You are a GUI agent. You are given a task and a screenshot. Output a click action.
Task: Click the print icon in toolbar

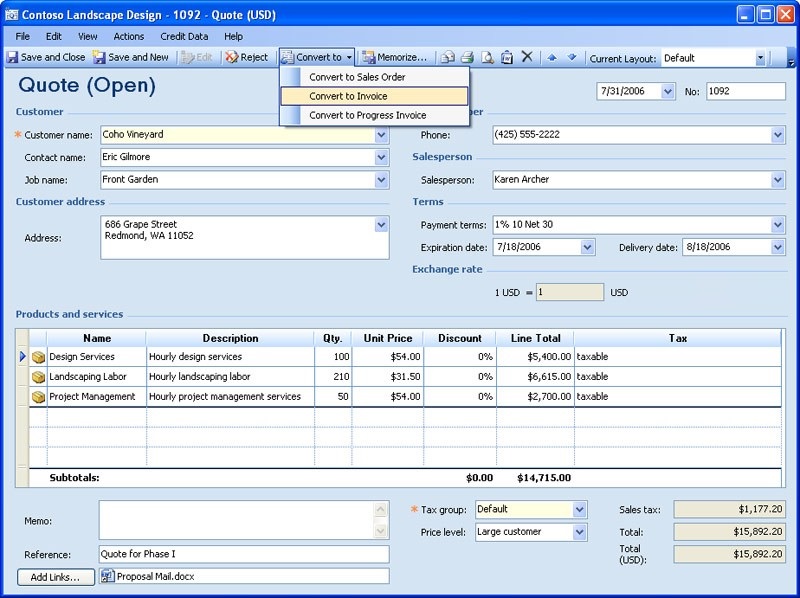(x=467, y=57)
